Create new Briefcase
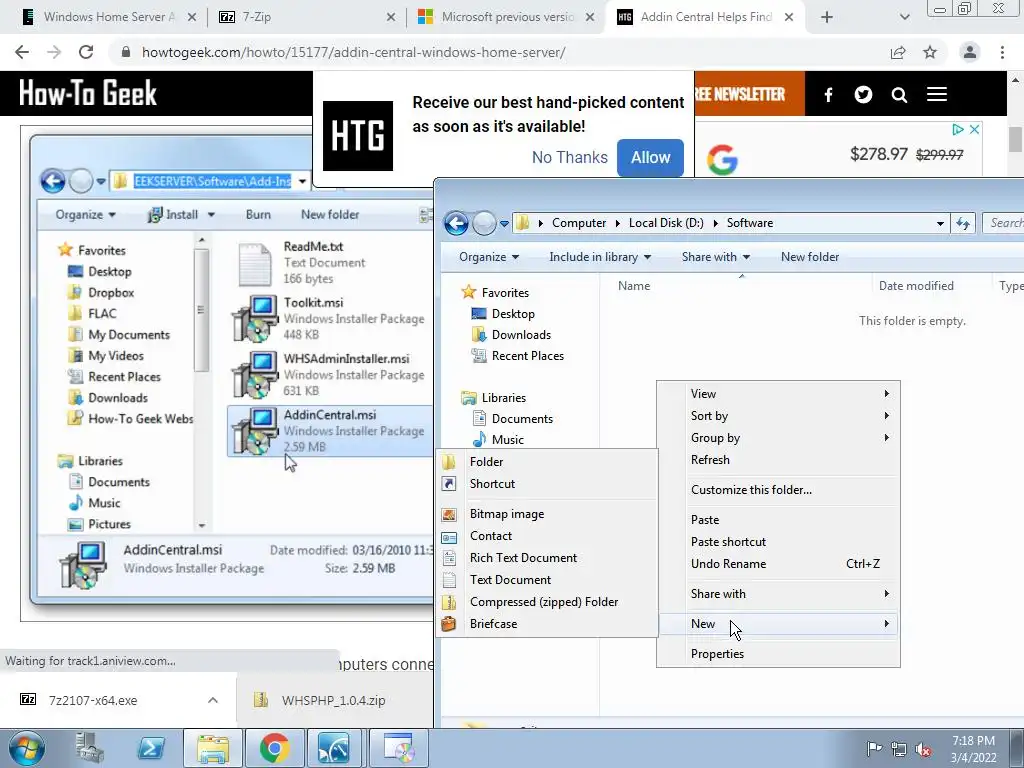Screen dimensions: 1024x768 [547, 624]
